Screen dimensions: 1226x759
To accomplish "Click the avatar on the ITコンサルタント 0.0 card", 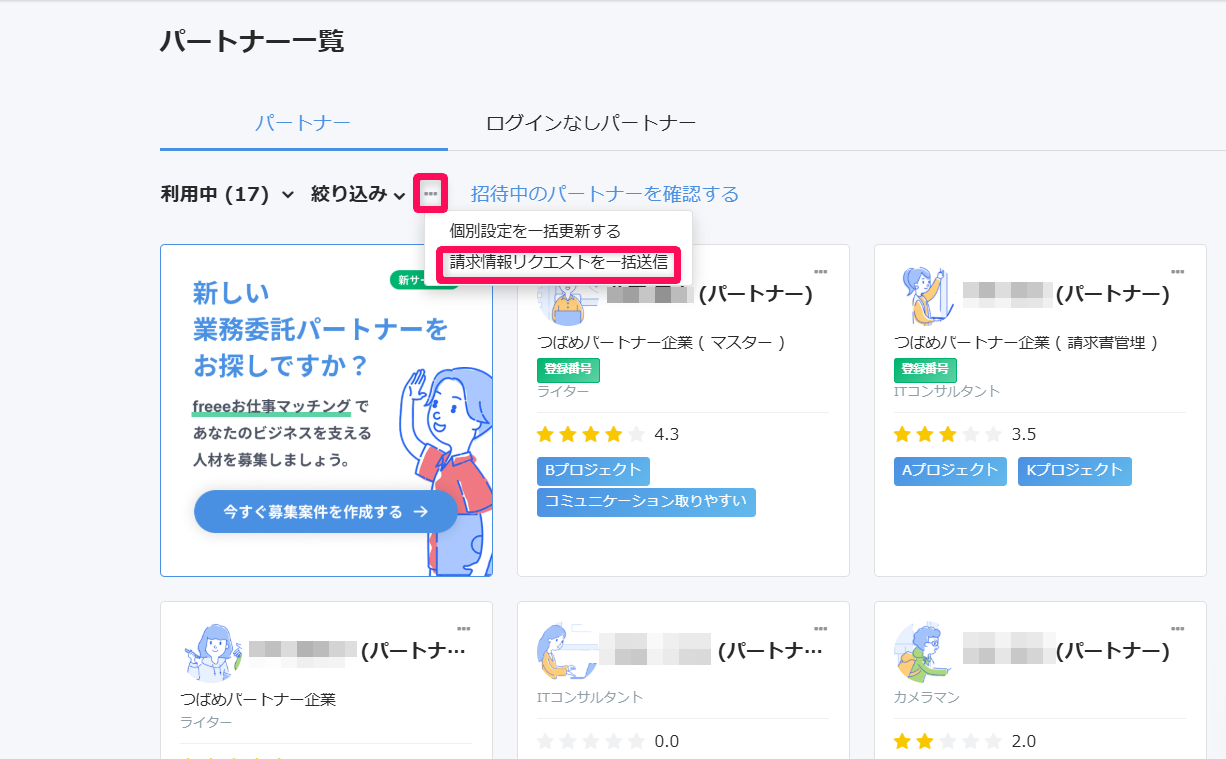I will click(x=566, y=652).
